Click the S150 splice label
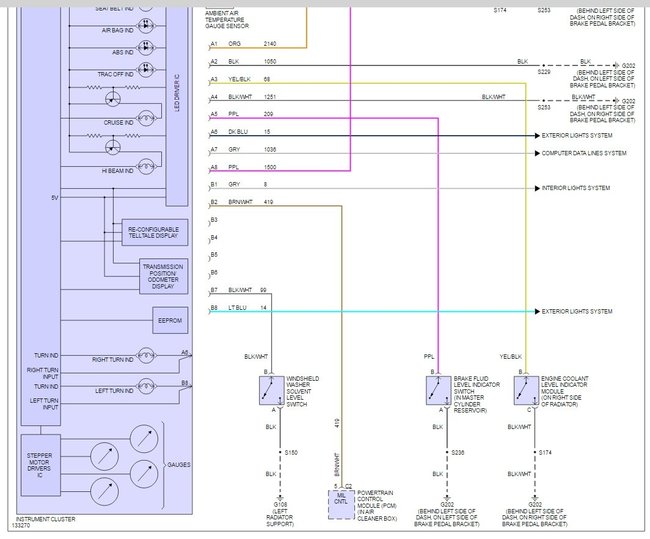This screenshot has width=650, height=539. coord(291,452)
